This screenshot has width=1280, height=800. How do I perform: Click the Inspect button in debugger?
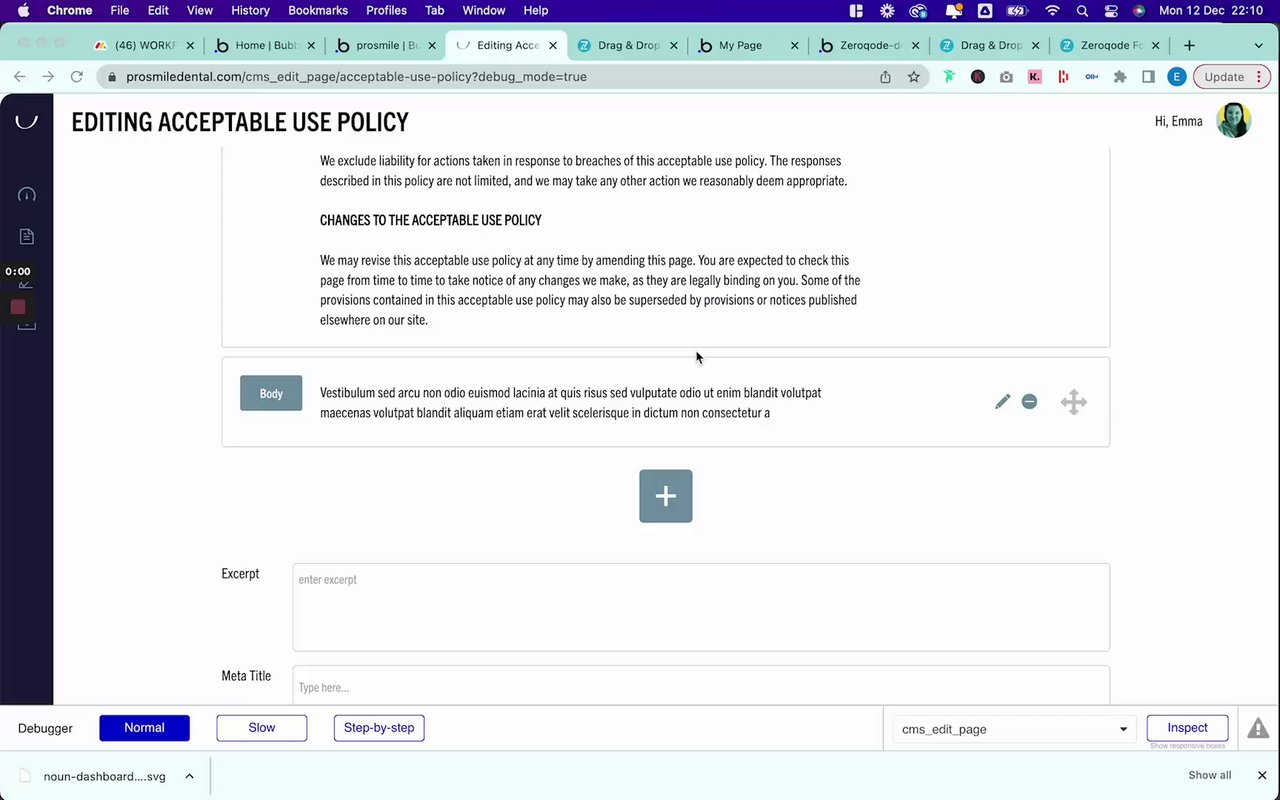tap(1187, 728)
